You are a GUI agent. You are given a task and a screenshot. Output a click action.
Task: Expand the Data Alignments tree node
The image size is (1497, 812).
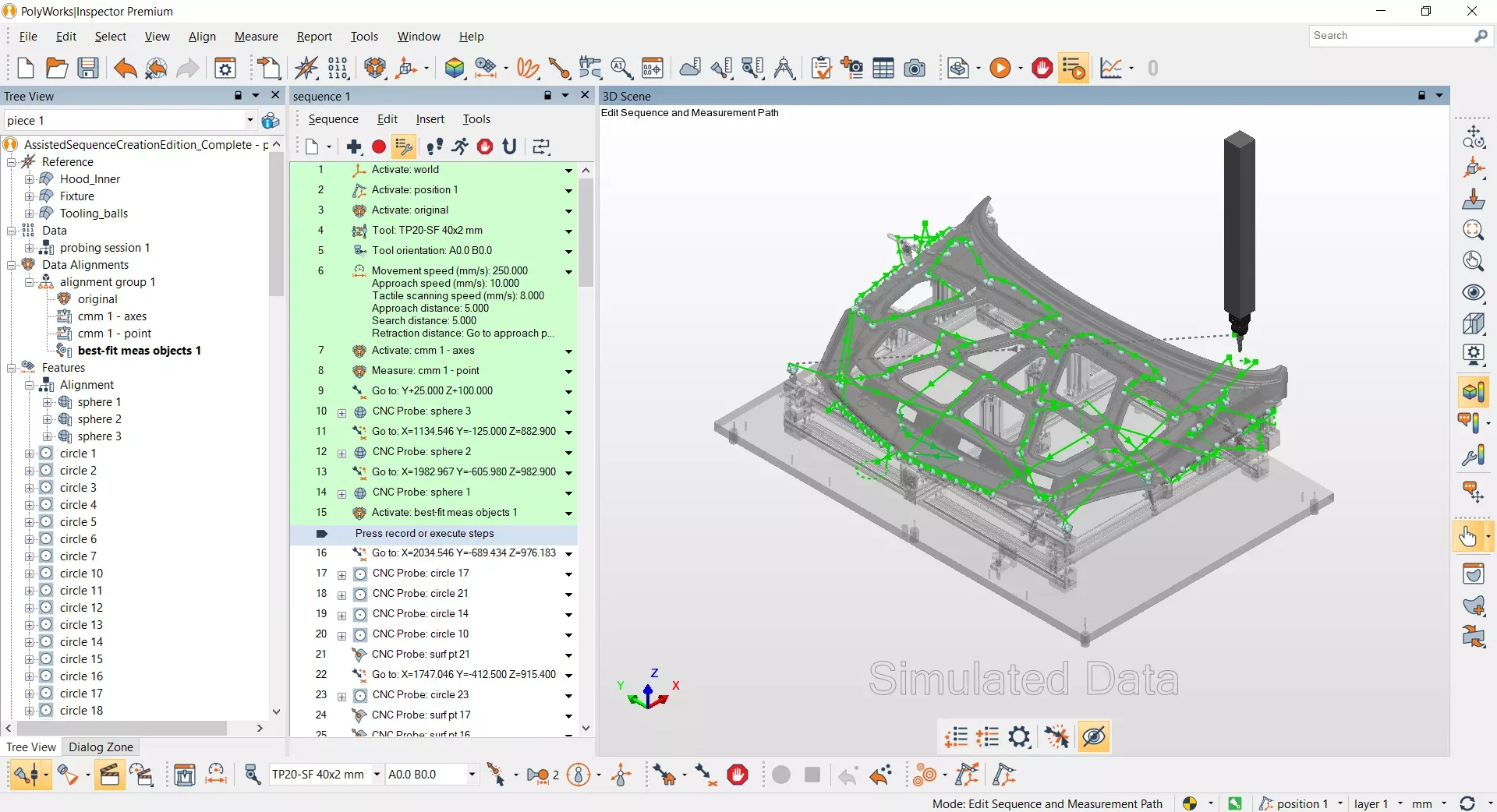coord(11,265)
